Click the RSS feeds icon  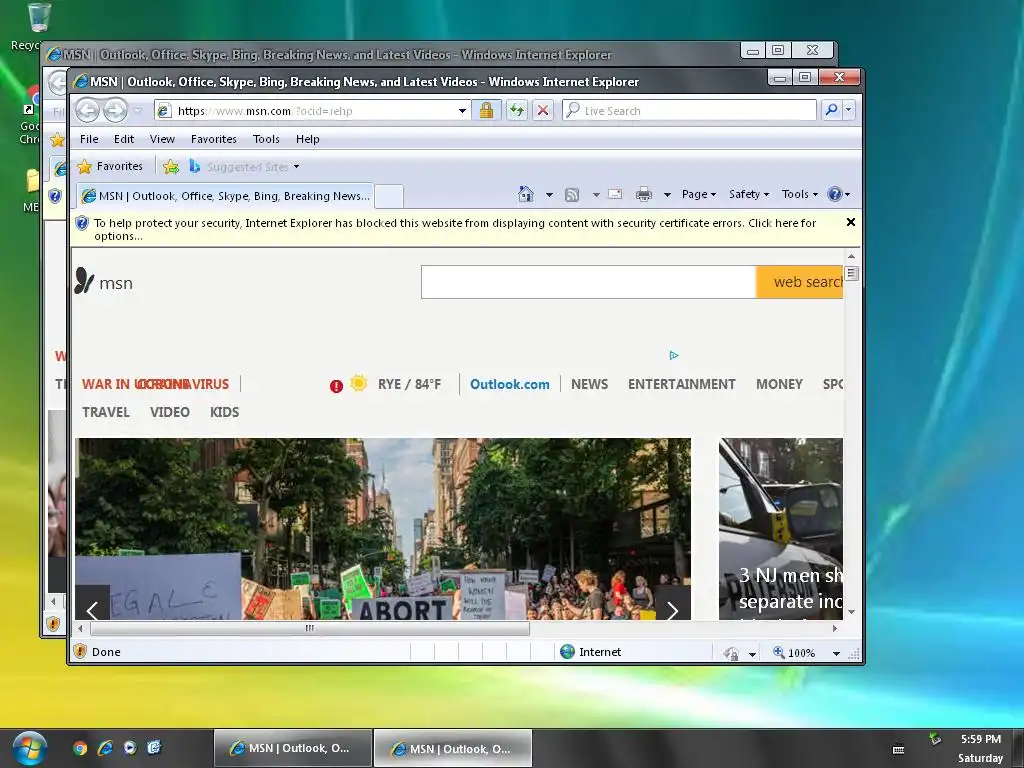(572, 195)
